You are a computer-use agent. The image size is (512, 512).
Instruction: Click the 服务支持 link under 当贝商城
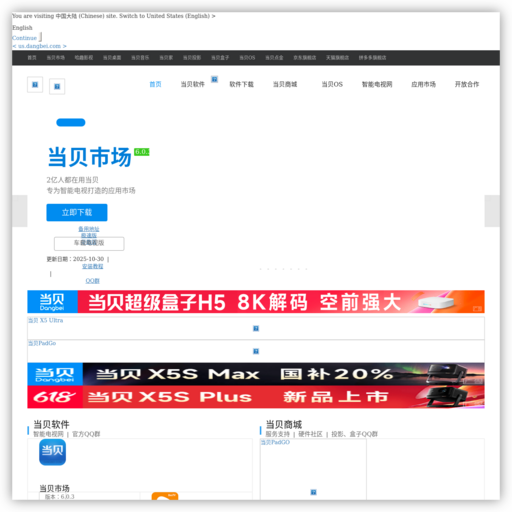pos(278,434)
